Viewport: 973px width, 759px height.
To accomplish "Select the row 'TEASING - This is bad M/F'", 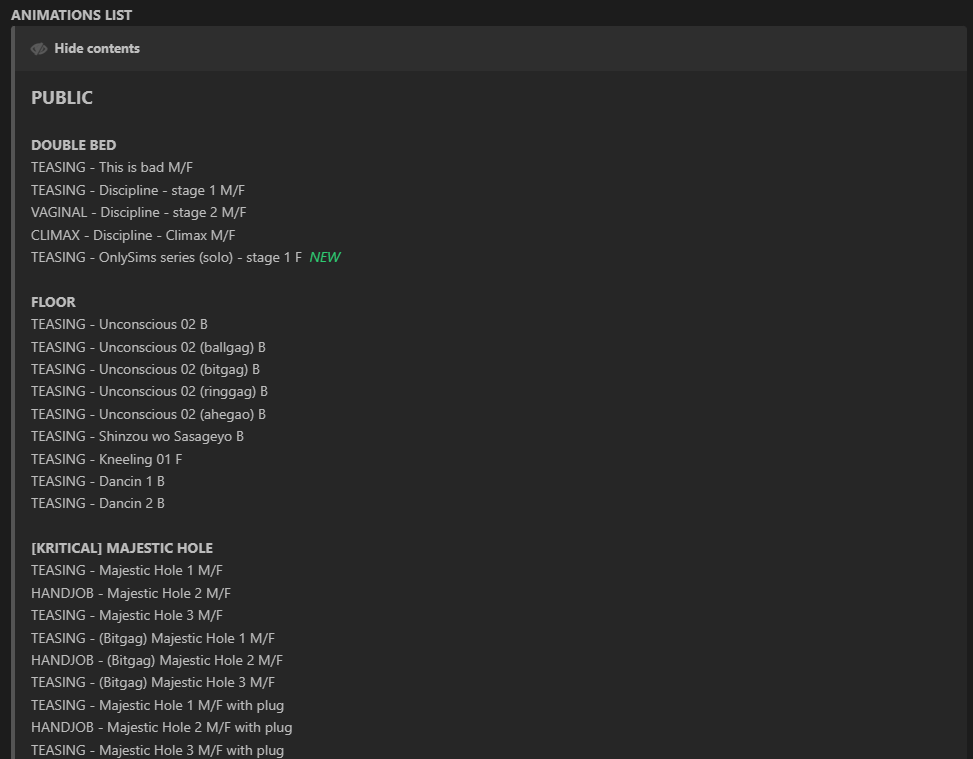I will coord(112,168).
